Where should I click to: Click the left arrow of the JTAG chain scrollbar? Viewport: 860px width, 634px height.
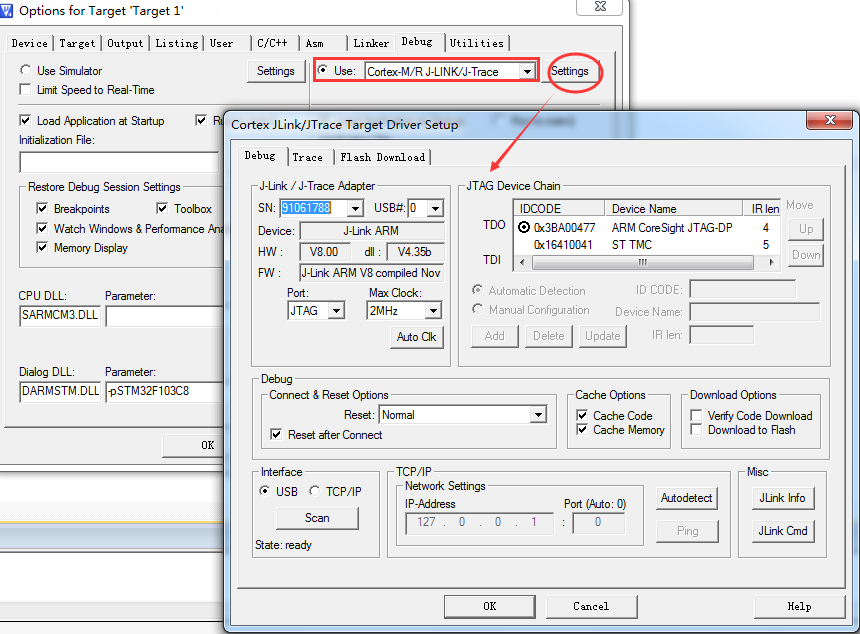point(522,263)
